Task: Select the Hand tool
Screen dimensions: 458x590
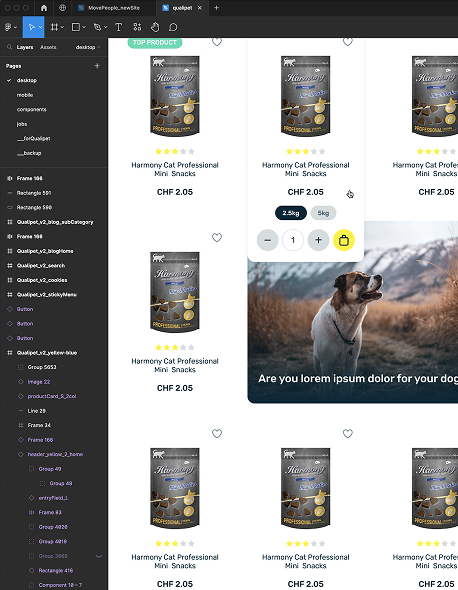Action: pos(155,27)
